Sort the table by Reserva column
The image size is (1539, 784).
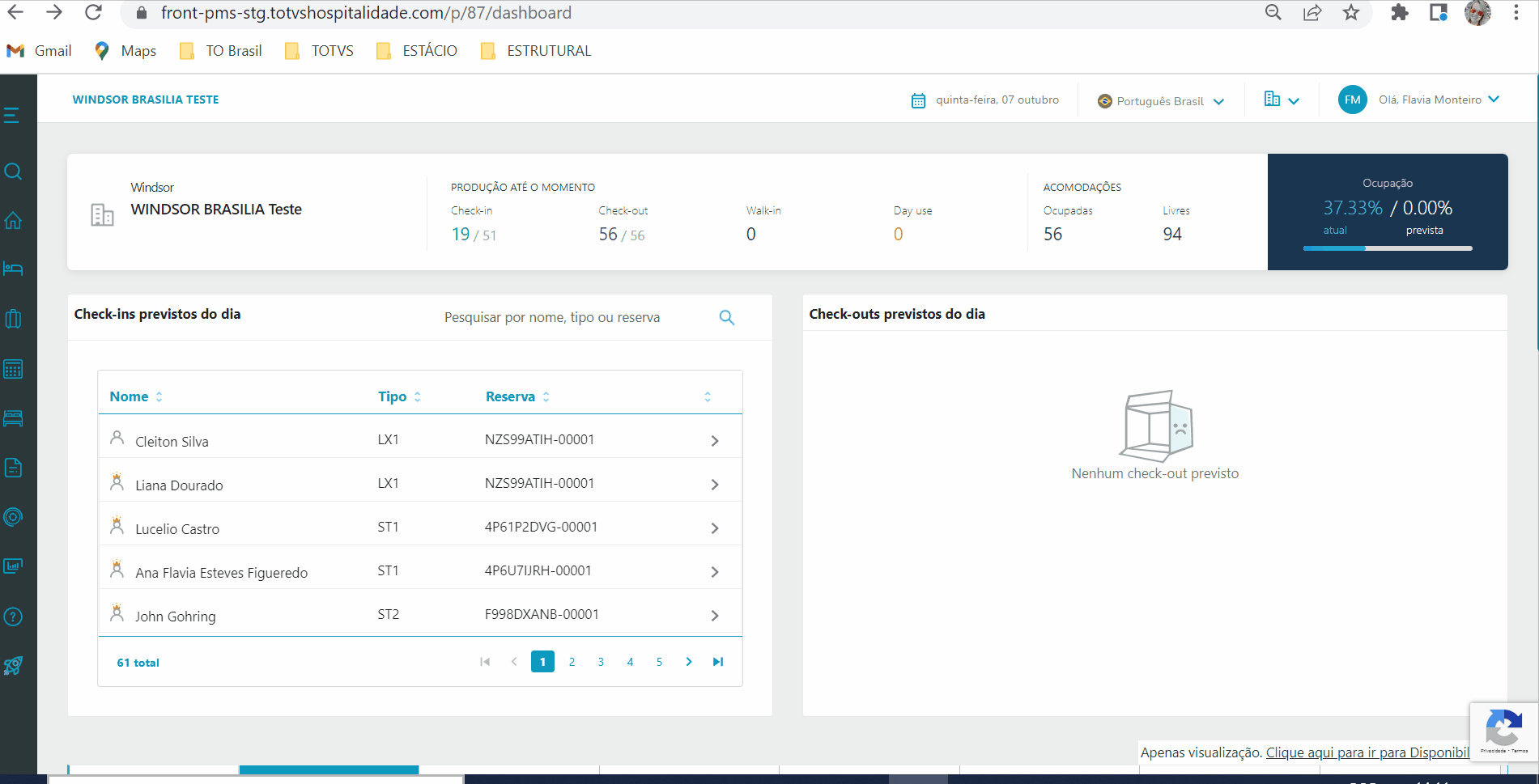[x=517, y=396]
